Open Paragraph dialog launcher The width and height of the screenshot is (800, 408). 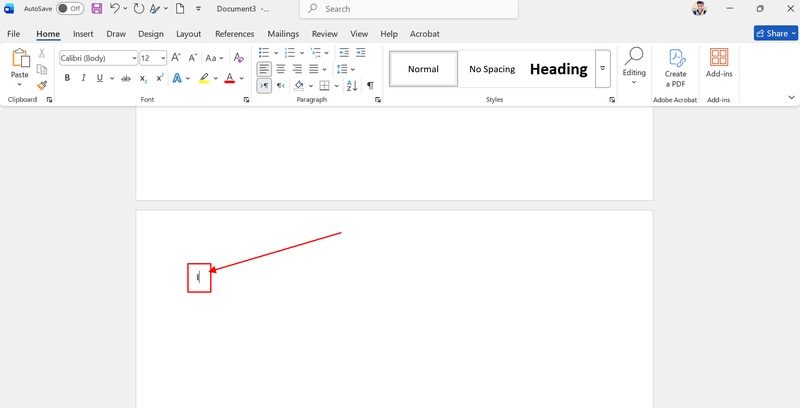coord(378,100)
